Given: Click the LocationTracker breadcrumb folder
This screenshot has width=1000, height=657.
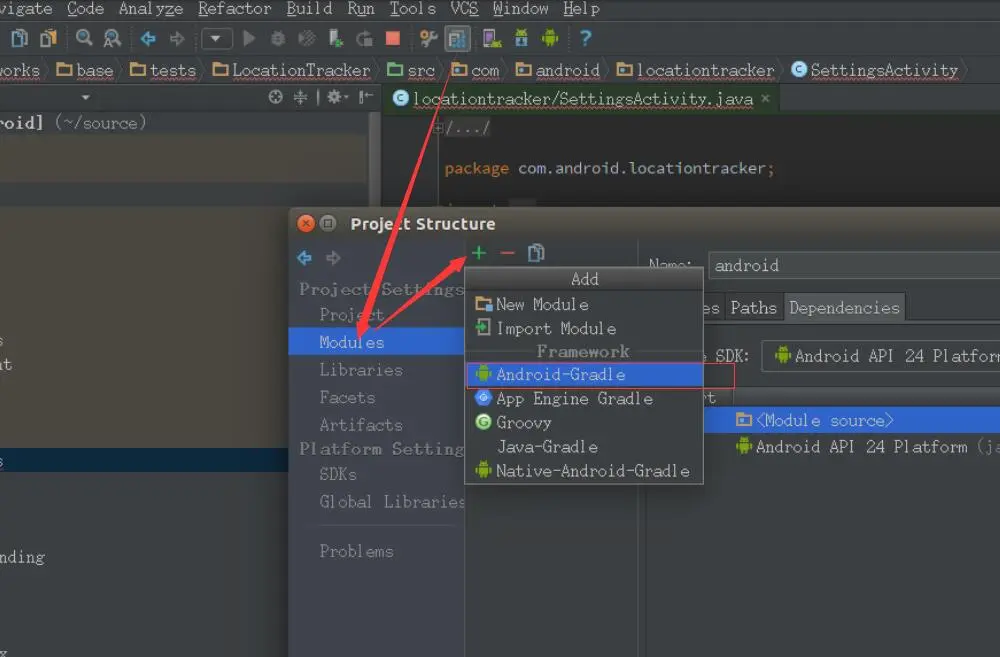Looking at the screenshot, I should (x=291, y=70).
